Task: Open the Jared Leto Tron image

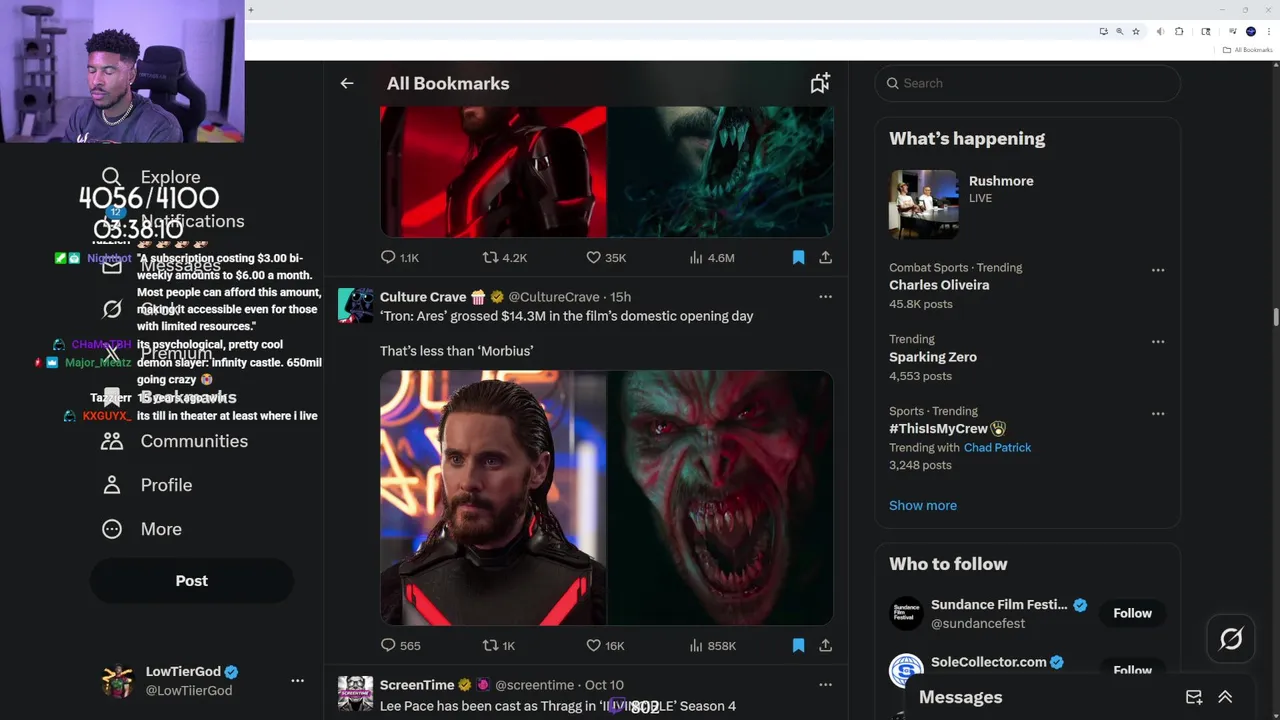Action: 493,498
